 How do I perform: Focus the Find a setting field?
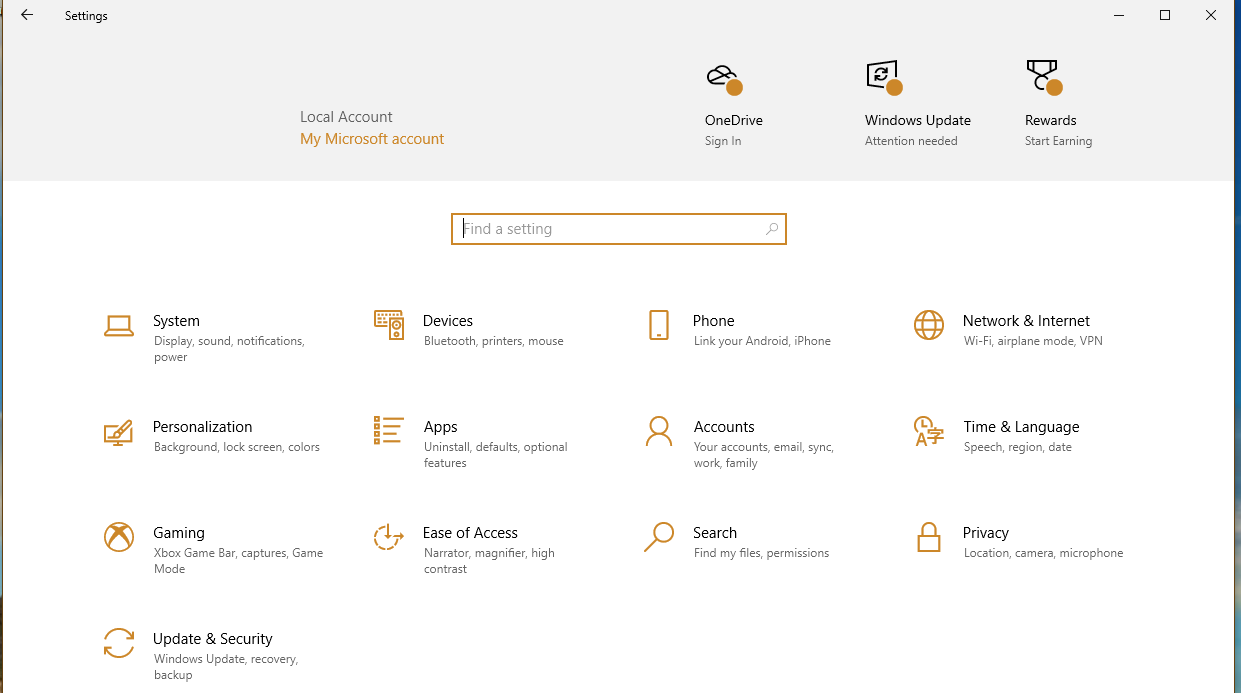click(x=619, y=229)
